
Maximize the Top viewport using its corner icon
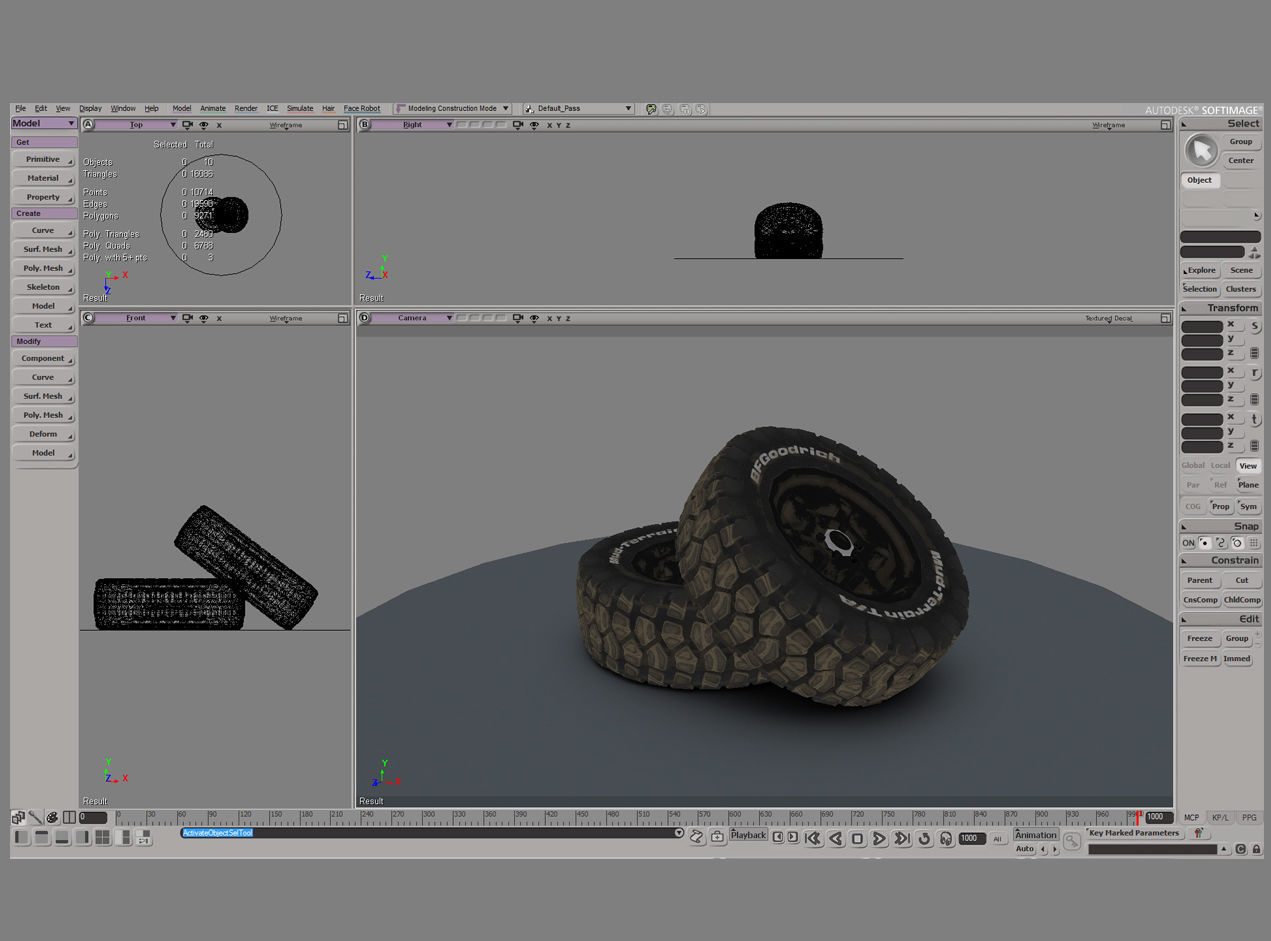point(343,125)
